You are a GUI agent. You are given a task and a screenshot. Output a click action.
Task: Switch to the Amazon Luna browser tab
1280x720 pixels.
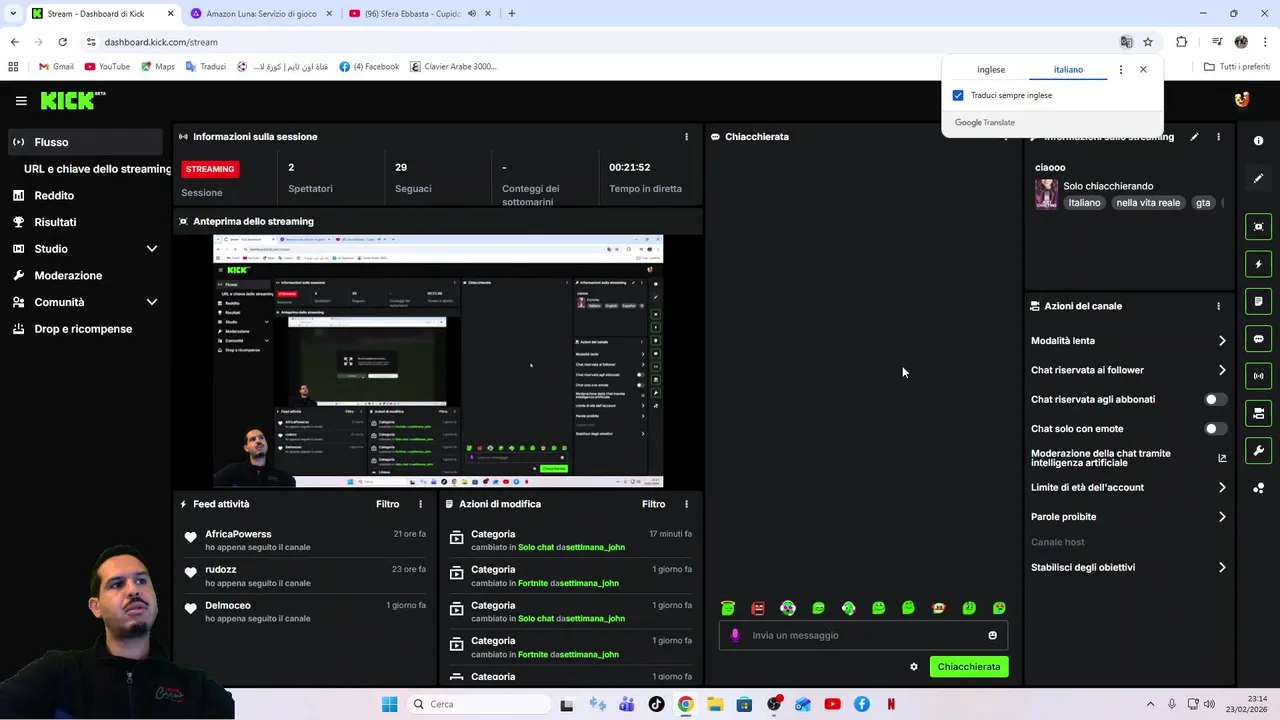260,14
